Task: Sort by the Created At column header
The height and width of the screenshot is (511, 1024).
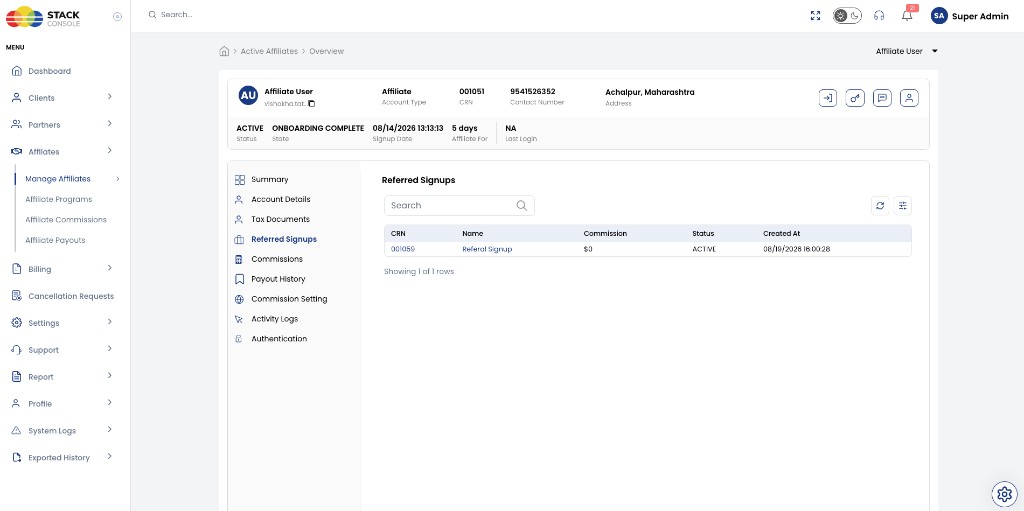Action: point(782,233)
